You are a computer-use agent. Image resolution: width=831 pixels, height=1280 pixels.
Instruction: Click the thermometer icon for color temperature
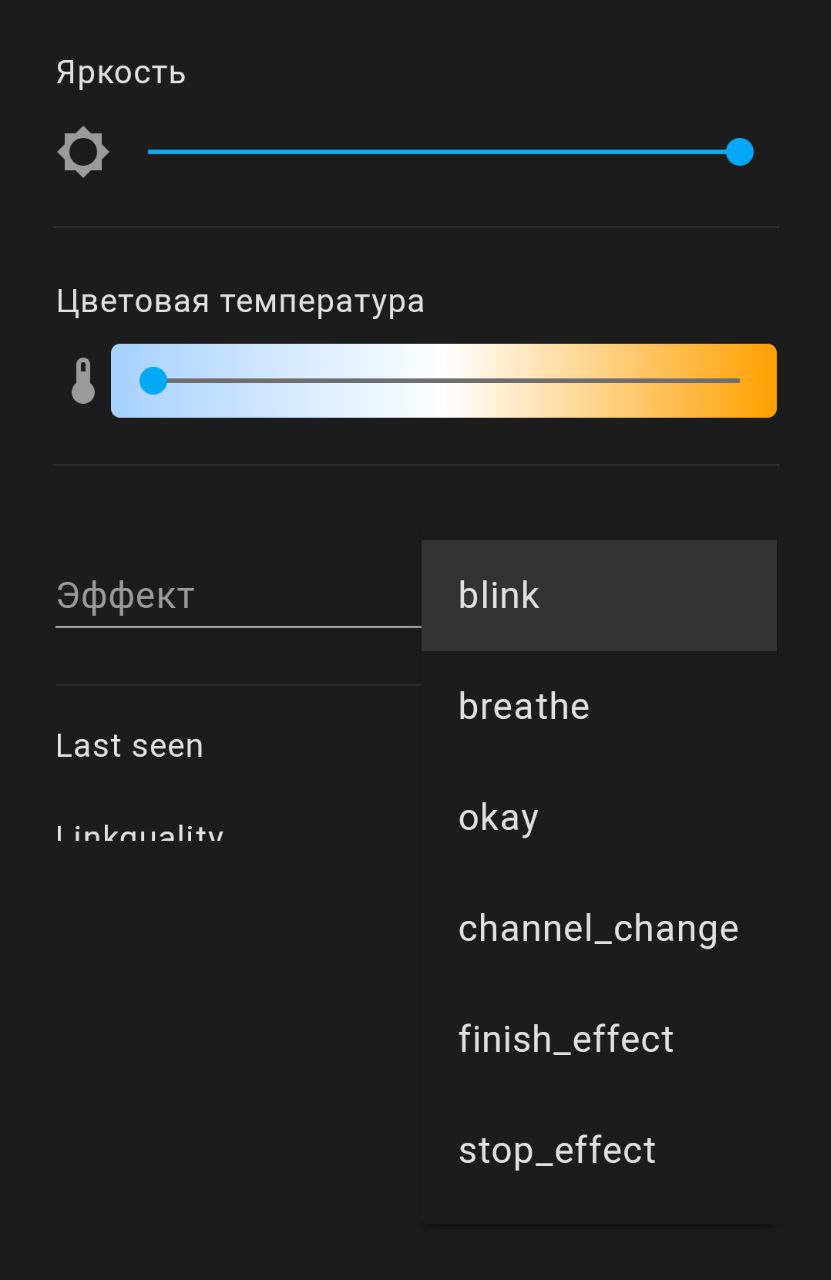tap(83, 381)
